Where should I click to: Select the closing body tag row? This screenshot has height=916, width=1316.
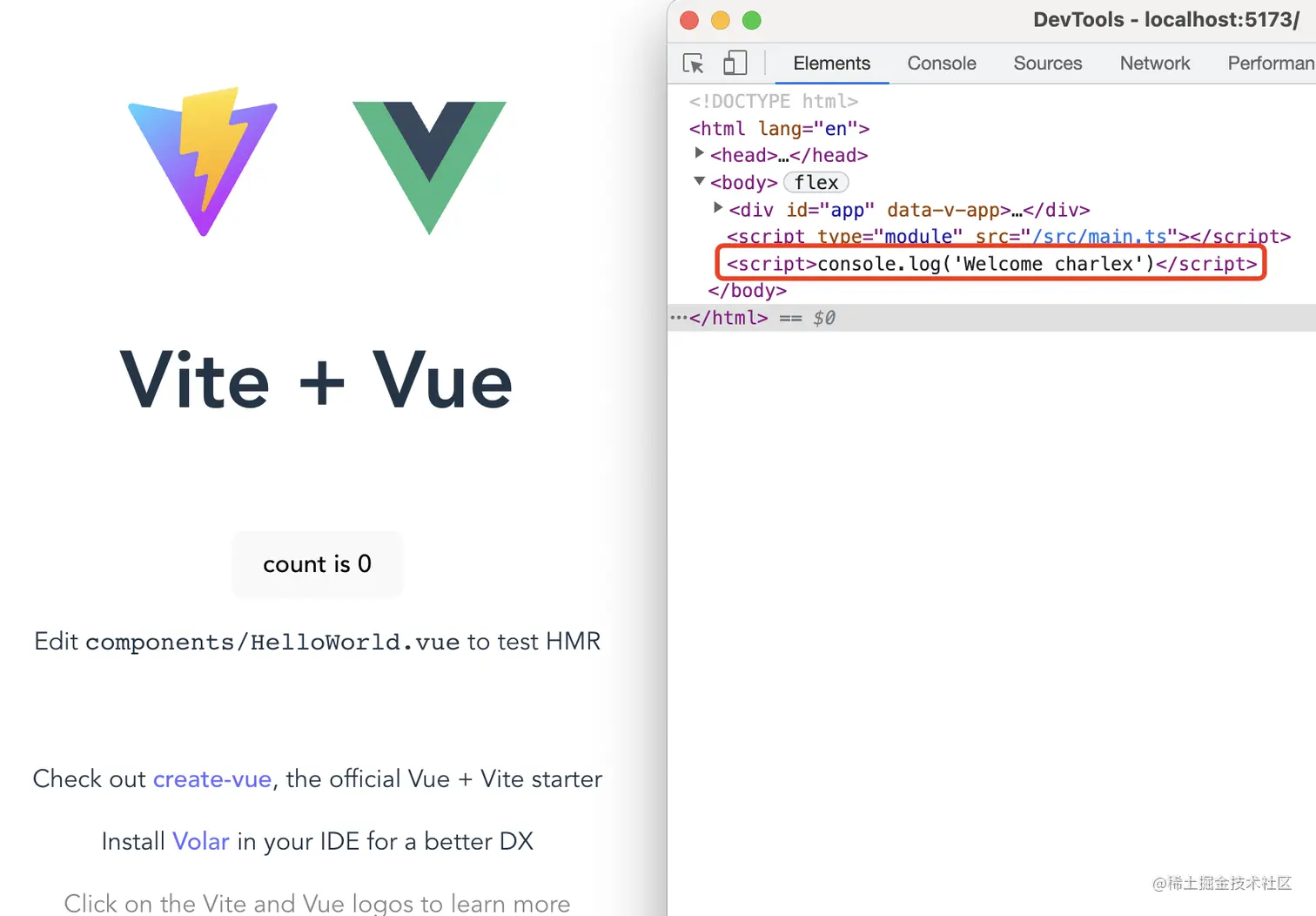coord(747,291)
